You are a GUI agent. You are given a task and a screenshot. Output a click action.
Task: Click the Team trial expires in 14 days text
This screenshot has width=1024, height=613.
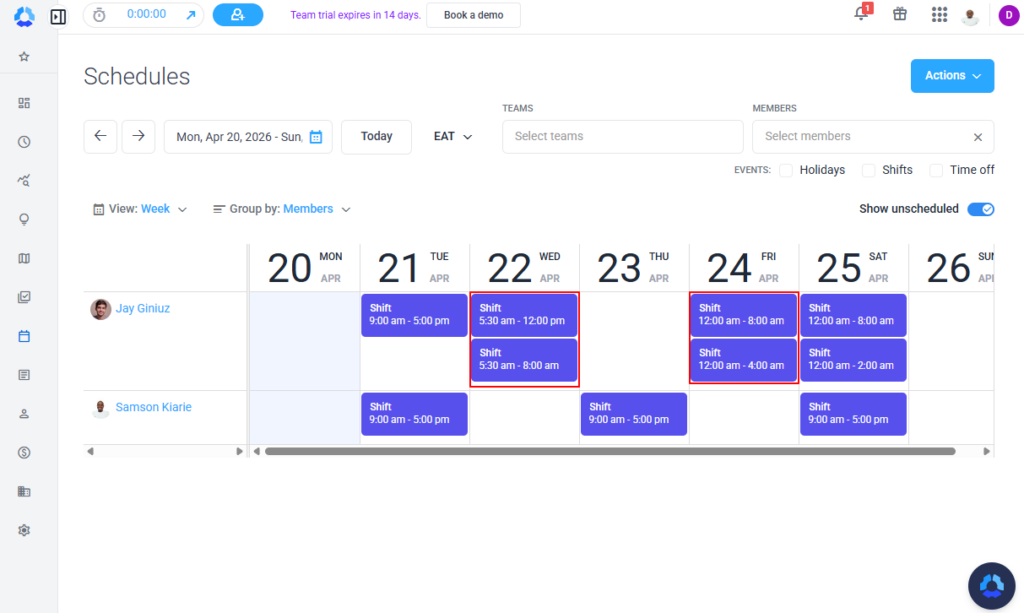355,15
